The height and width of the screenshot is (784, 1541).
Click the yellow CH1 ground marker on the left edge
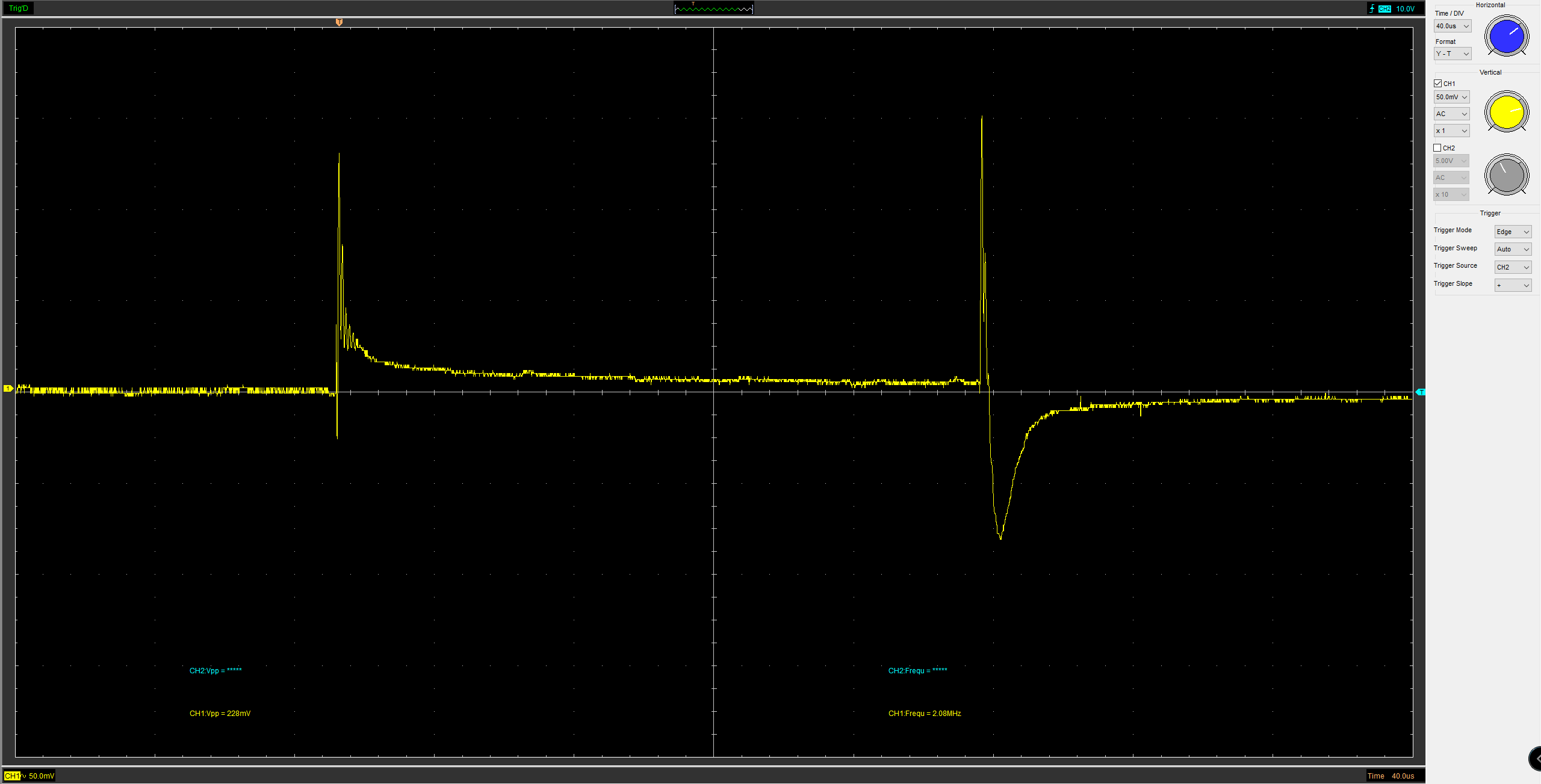[8, 389]
